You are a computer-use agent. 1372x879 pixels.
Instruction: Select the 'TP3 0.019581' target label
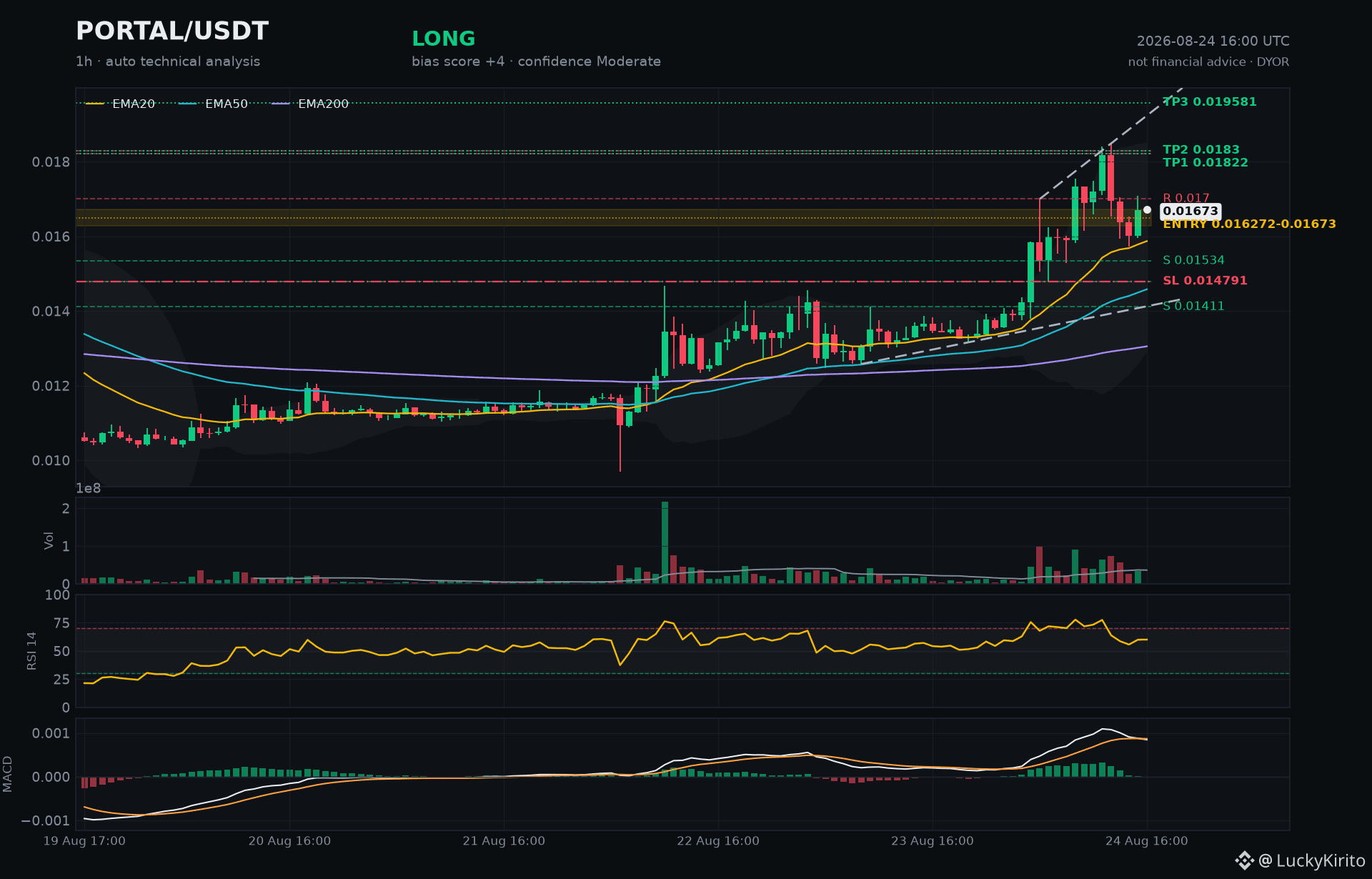[x=1209, y=101]
